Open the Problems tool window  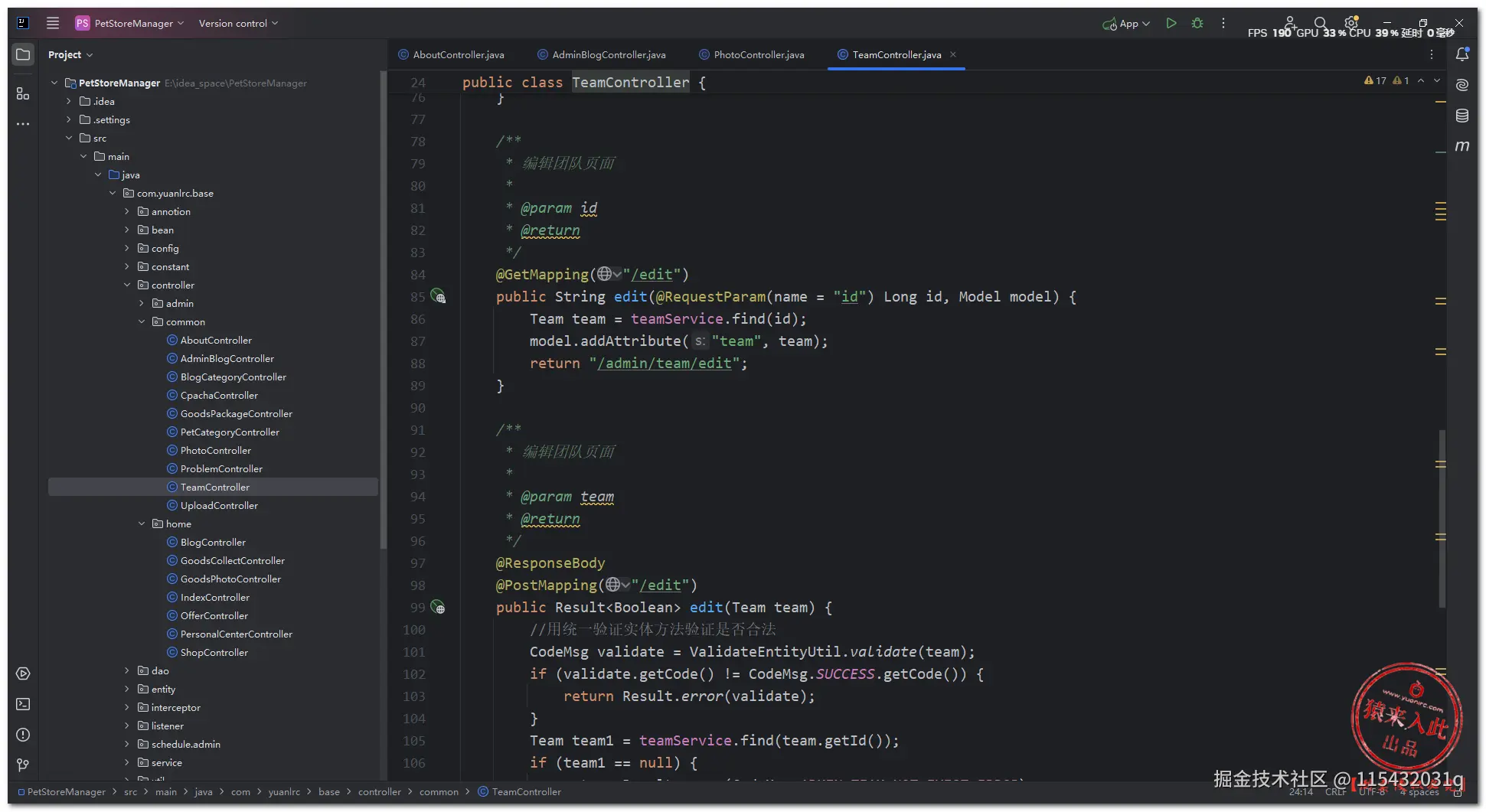[23, 735]
